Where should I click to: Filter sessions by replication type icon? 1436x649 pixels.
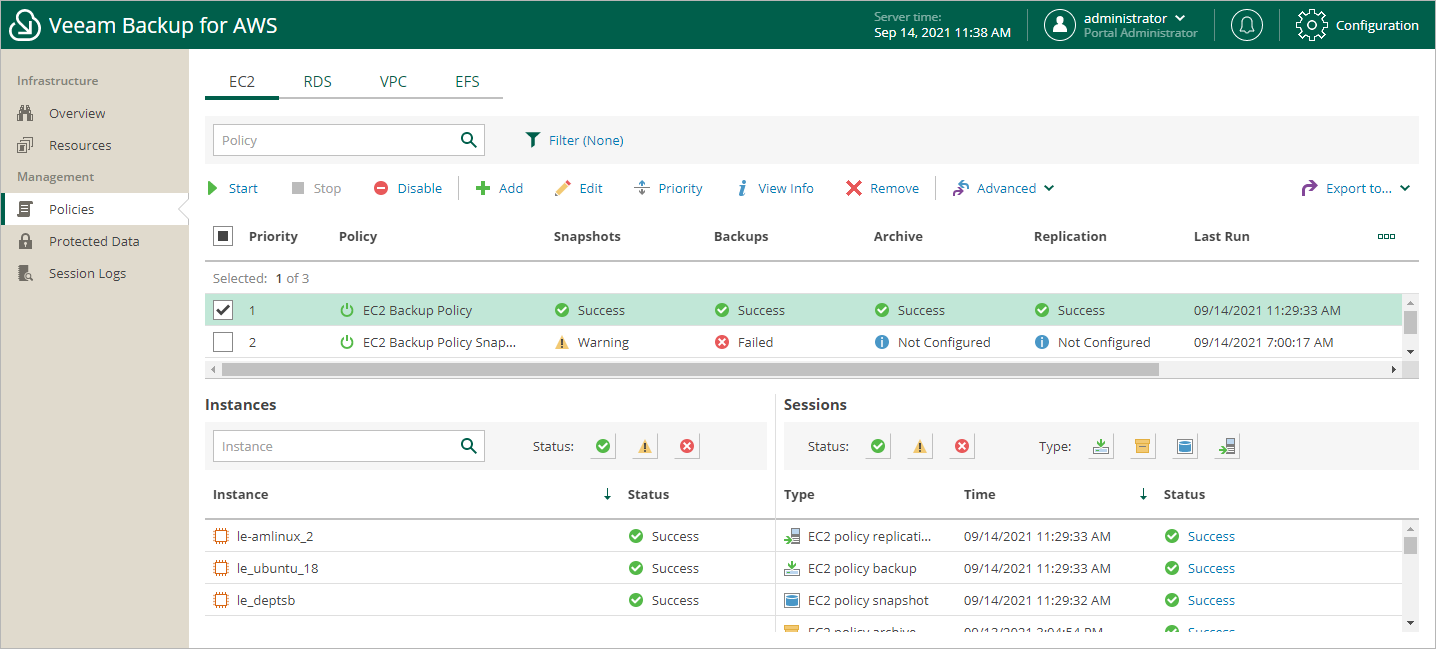[1228, 446]
